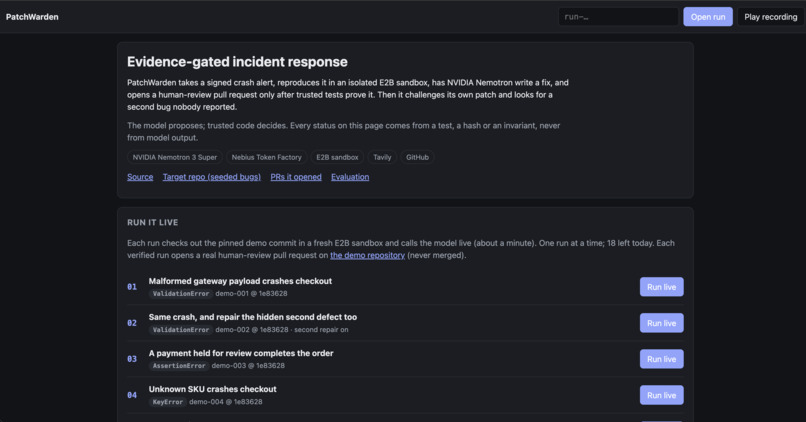Click the demo-001 @ 1e83628 text

[x=251, y=293]
